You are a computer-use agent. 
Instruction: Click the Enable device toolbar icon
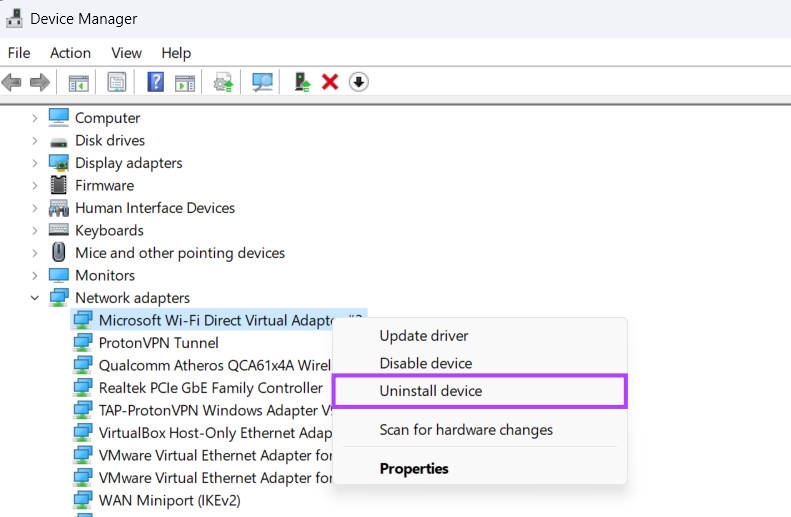(x=302, y=82)
